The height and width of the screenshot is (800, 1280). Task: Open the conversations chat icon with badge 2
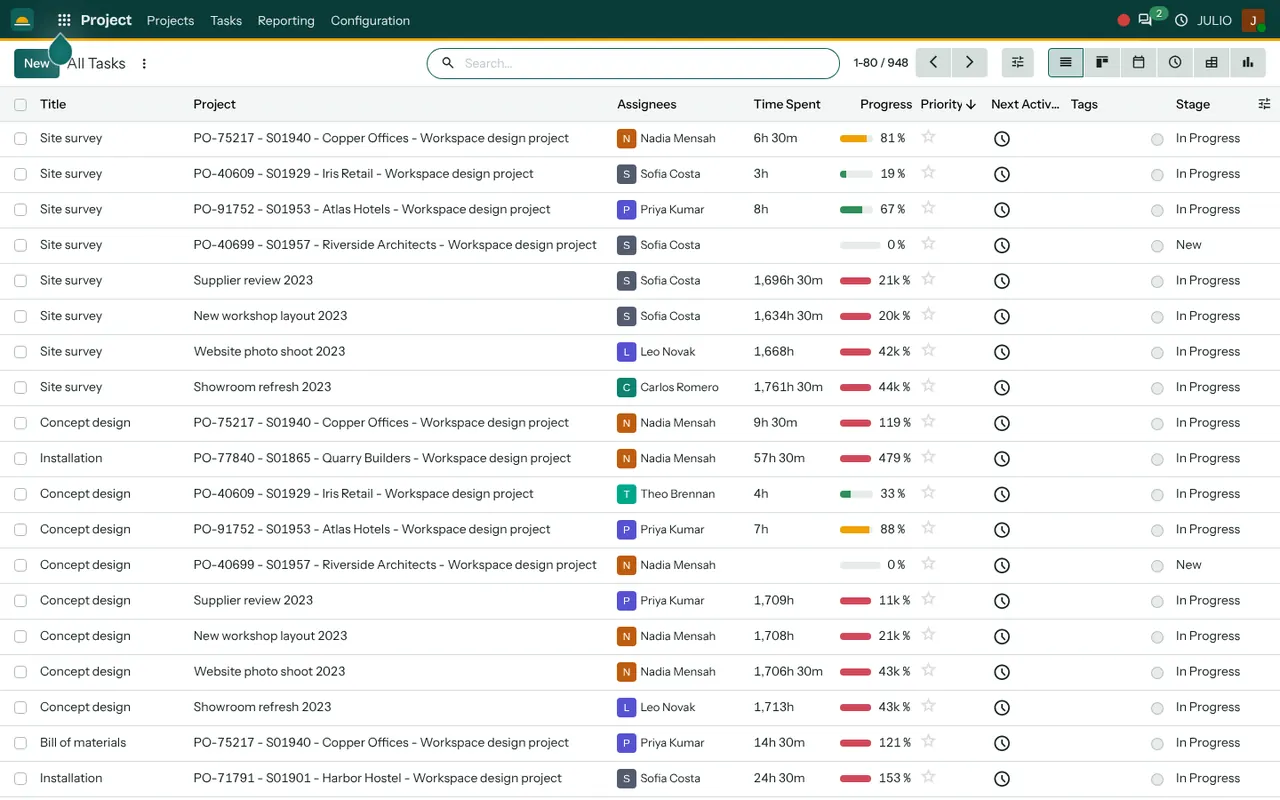(1145, 20)
